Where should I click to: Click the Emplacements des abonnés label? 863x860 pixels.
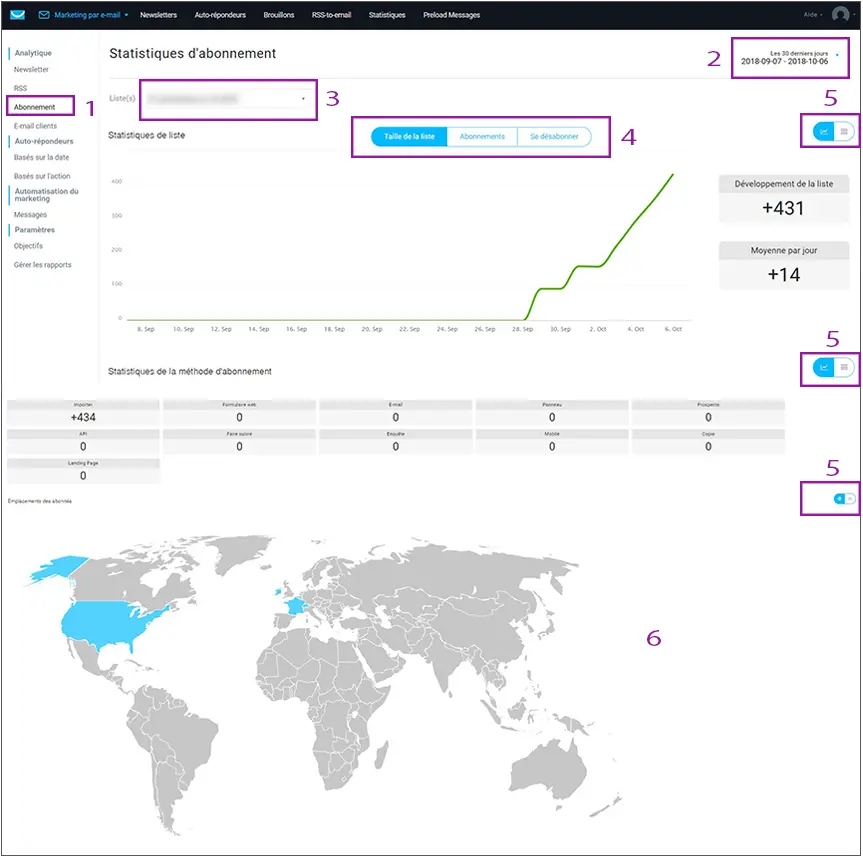point(40,501)
